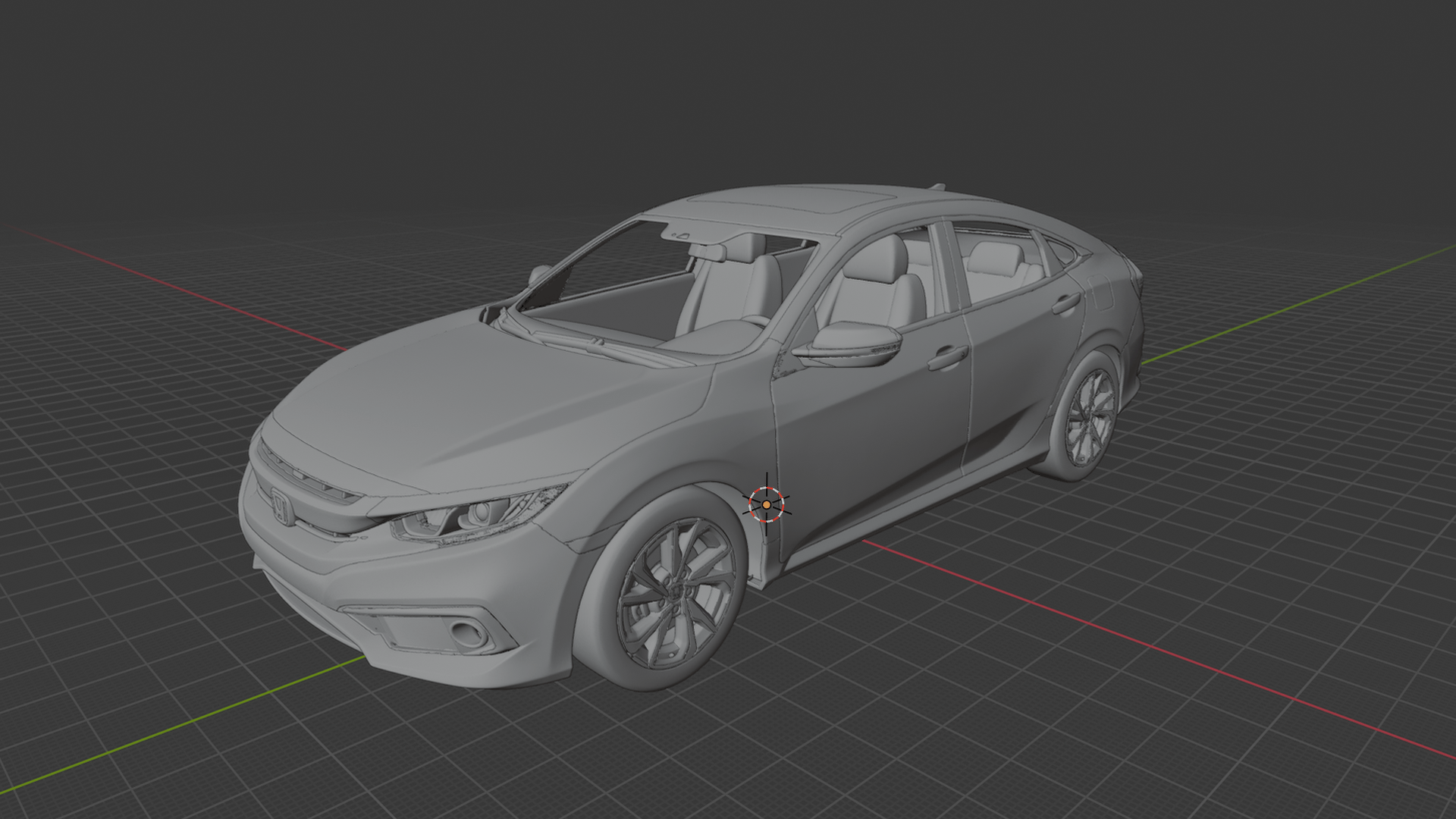The width and height of the screenshot is (1456, 819).
Task: Click the 3D cursor on the car's fender
Action: [767, 504]
